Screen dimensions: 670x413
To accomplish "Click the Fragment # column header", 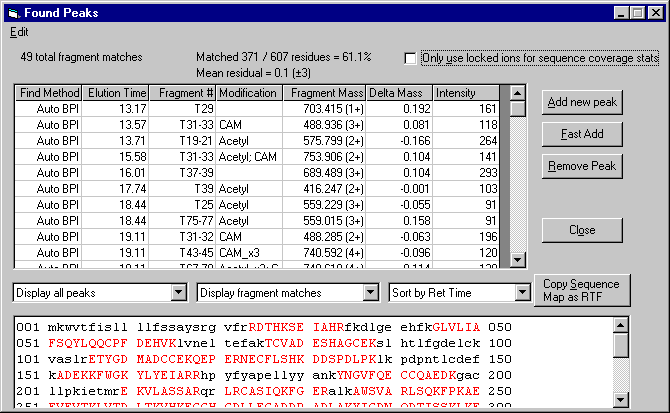I will tap(183, 93).
